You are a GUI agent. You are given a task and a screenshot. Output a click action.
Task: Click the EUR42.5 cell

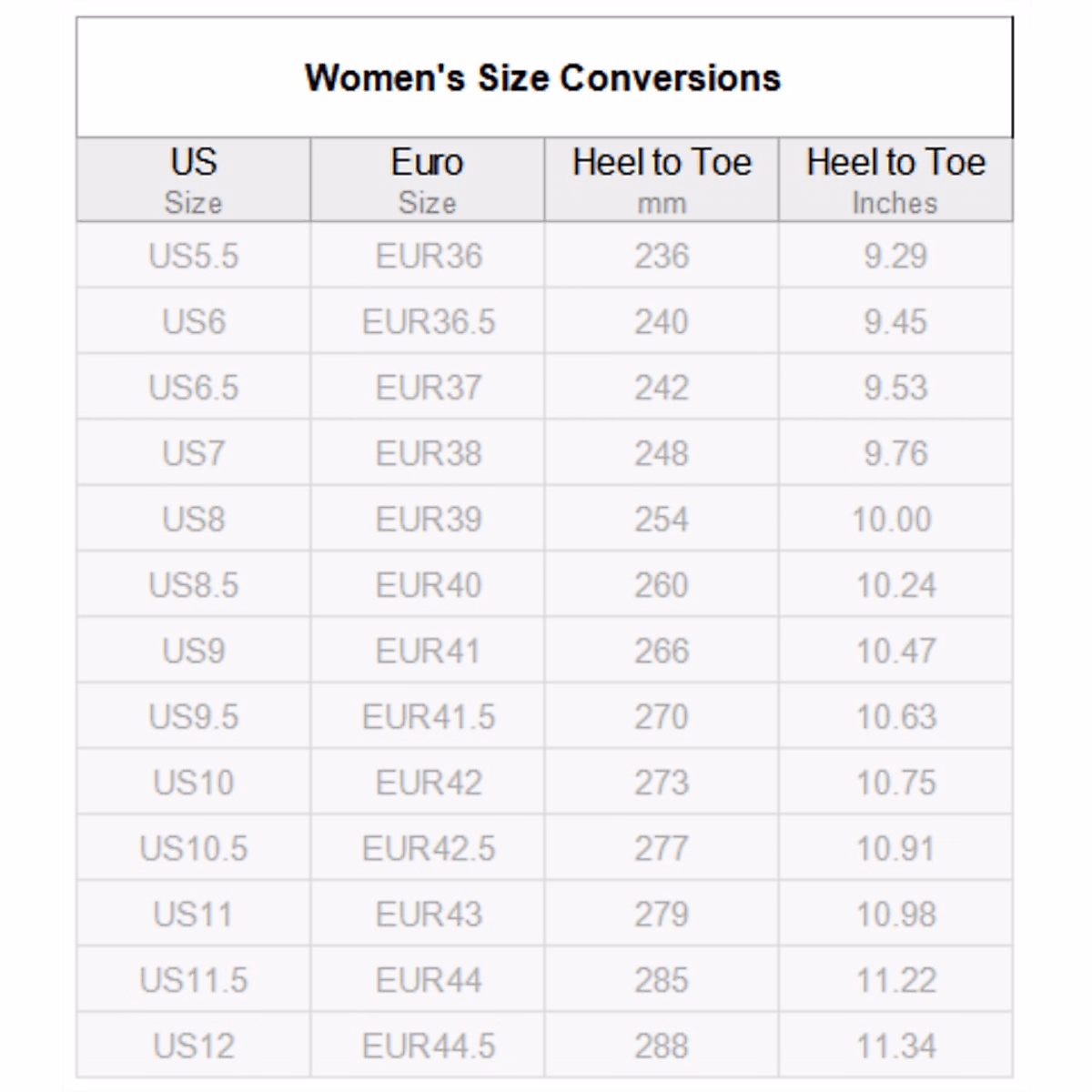tap(428, 849)
